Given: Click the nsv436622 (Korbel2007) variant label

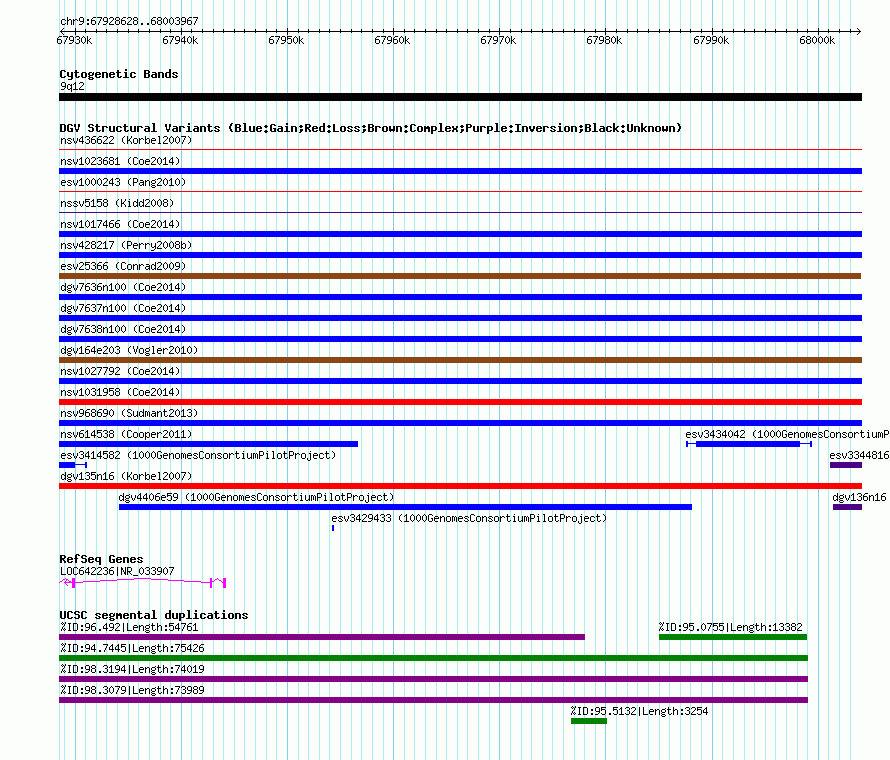Looking at the screenshot, I should coord(126,140).
